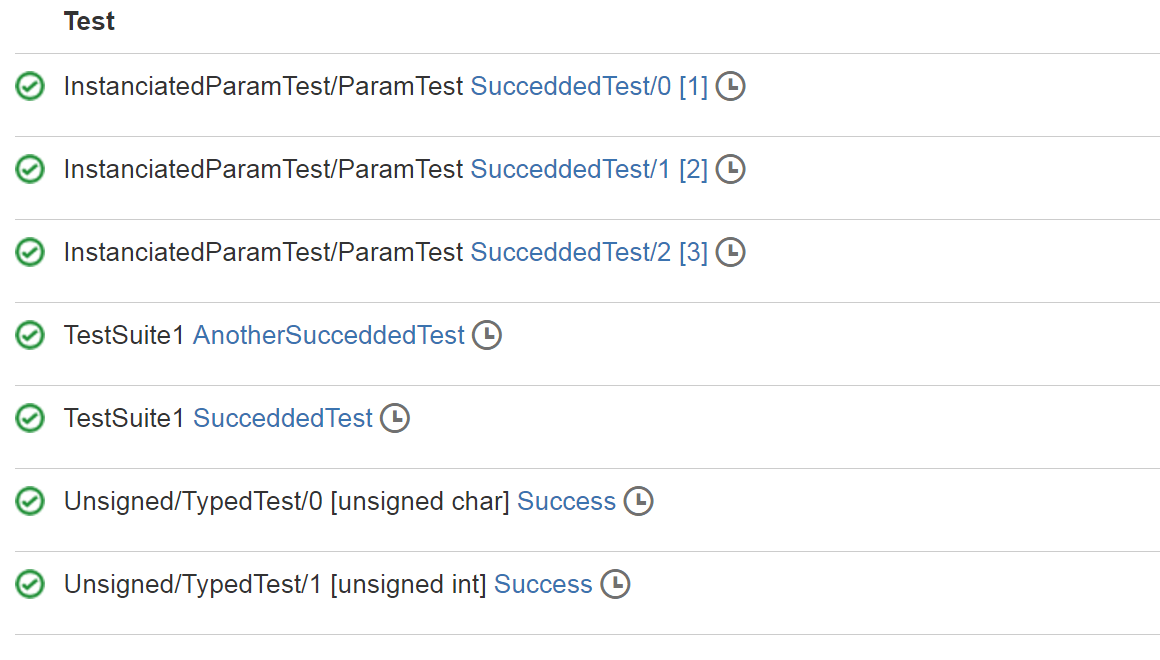Viewport: 1160px width, 660px height.
Task: Open history clock for SucceddedTest/1 [2]
Action: pos(730,169)
